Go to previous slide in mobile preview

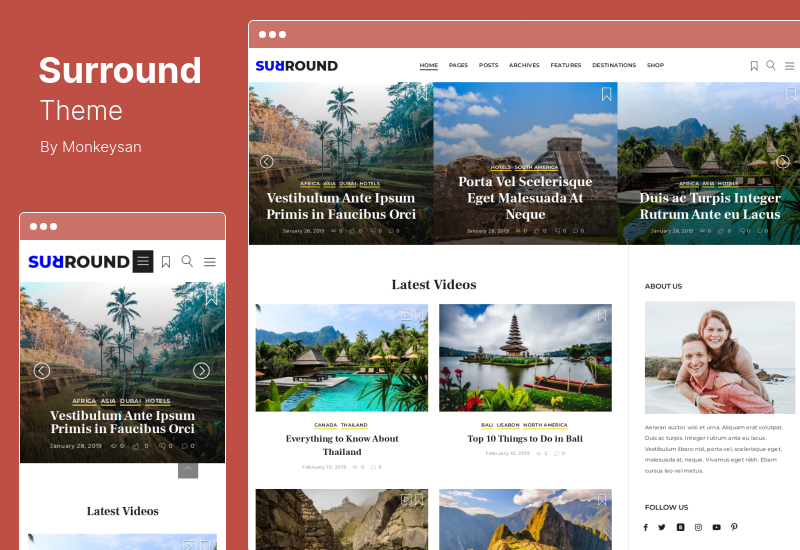(42, 370)
